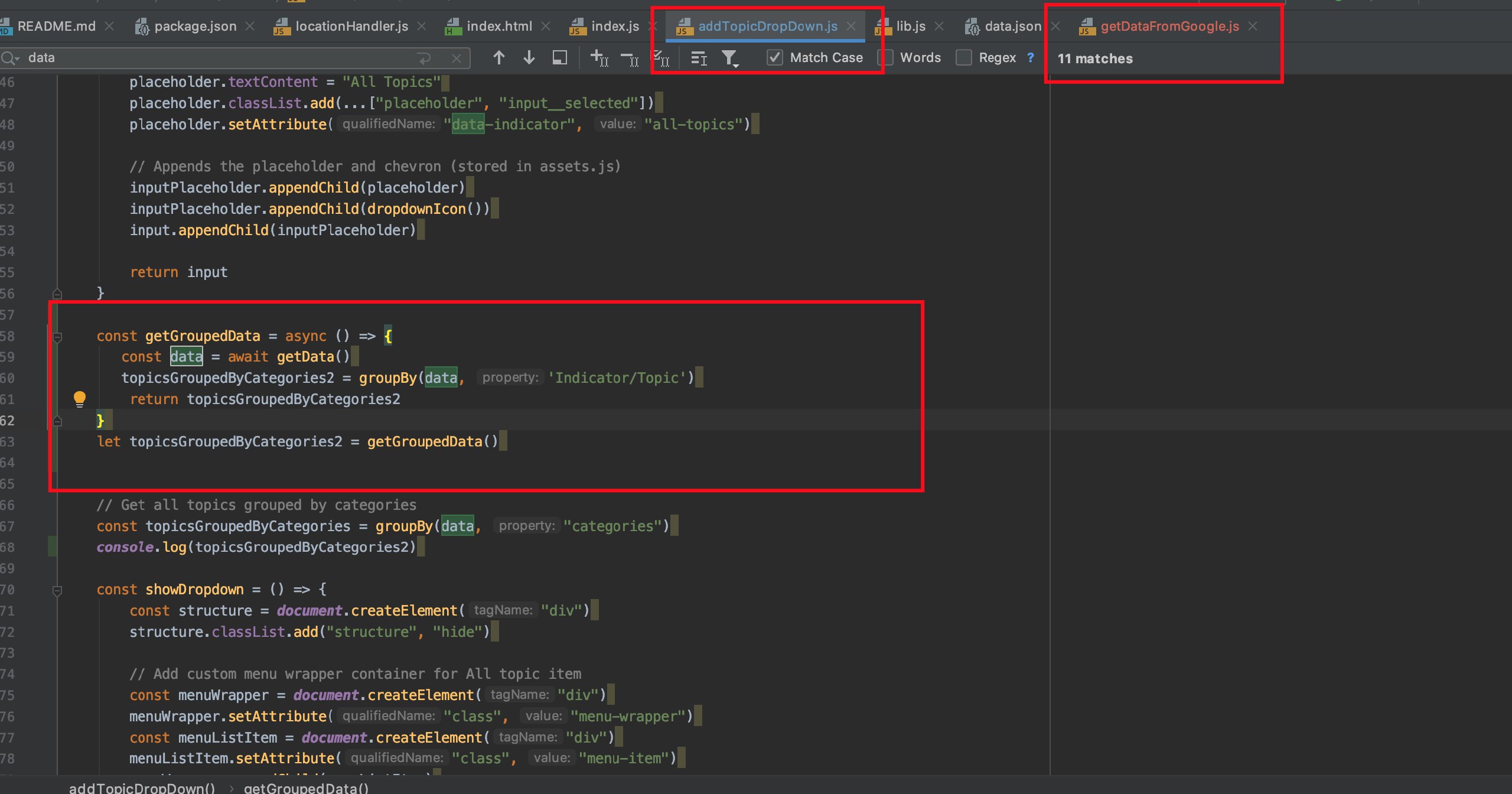Viewport: 1512px width, 794px height.
Task: Click the intention lightbulb icon
Action: tap(80, 399)
